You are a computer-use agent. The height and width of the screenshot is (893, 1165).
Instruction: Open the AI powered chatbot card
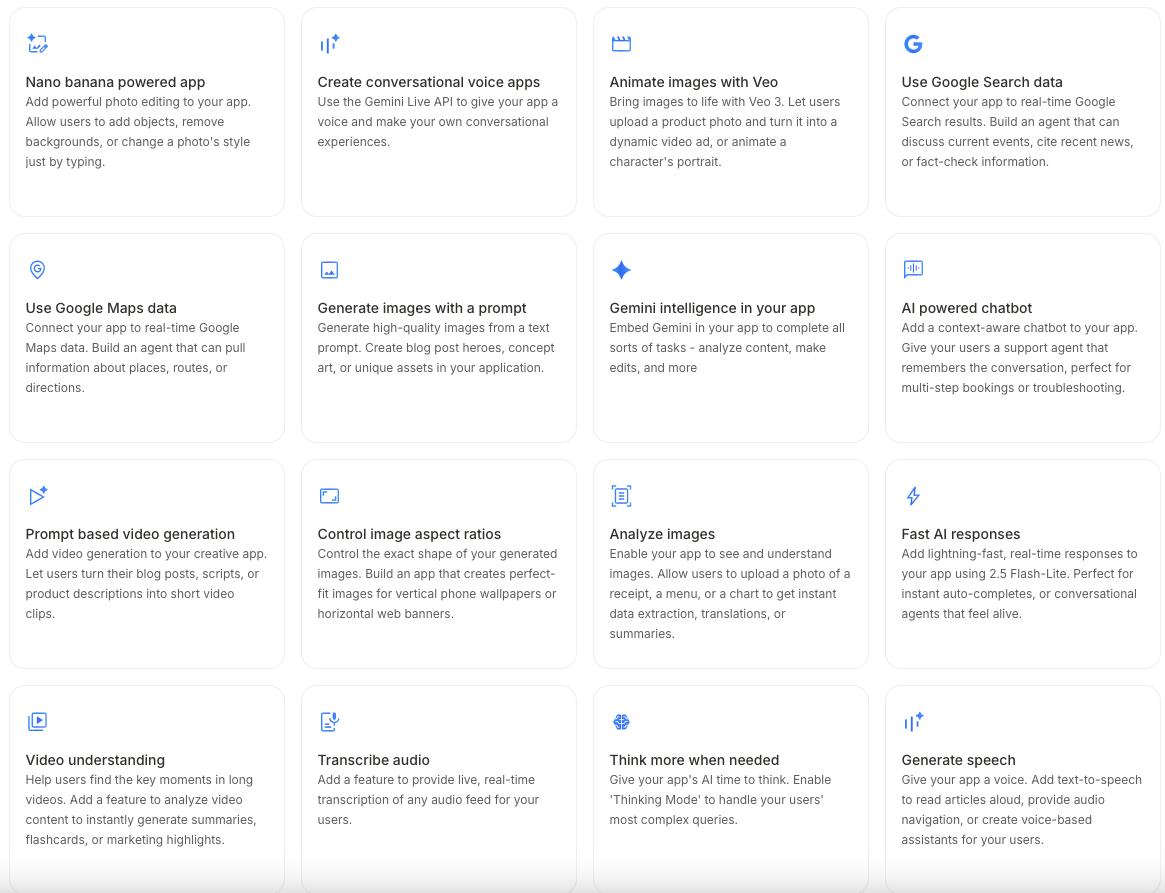click(x=1022, y=338)
